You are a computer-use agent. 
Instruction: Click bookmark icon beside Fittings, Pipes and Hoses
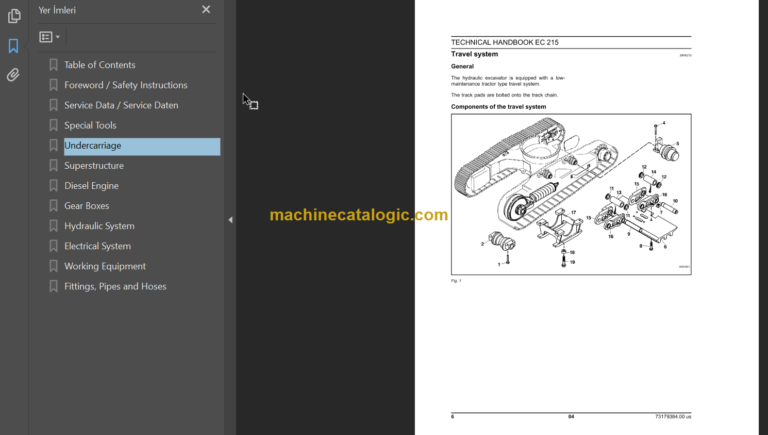53,286
